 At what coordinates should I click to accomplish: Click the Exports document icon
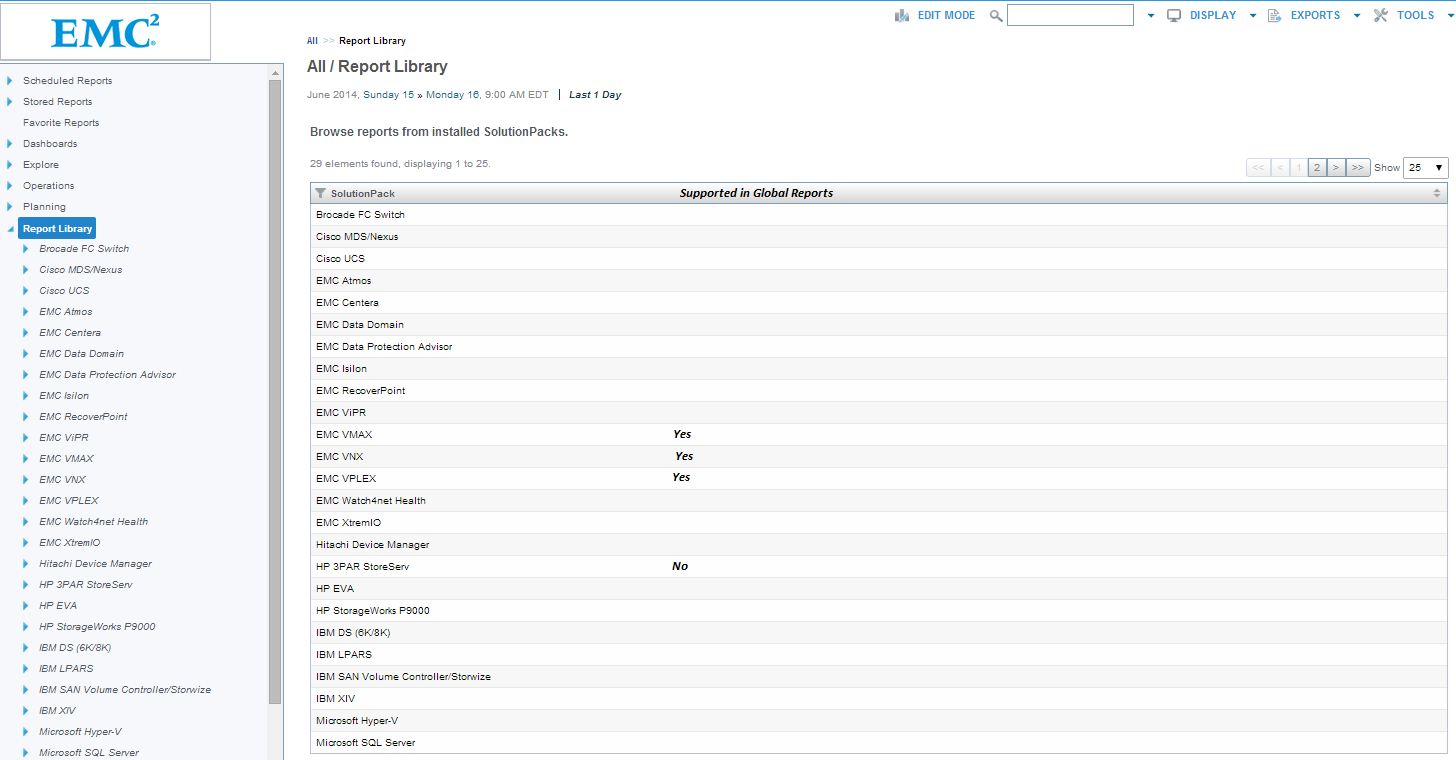click(x=1274, y=15)
